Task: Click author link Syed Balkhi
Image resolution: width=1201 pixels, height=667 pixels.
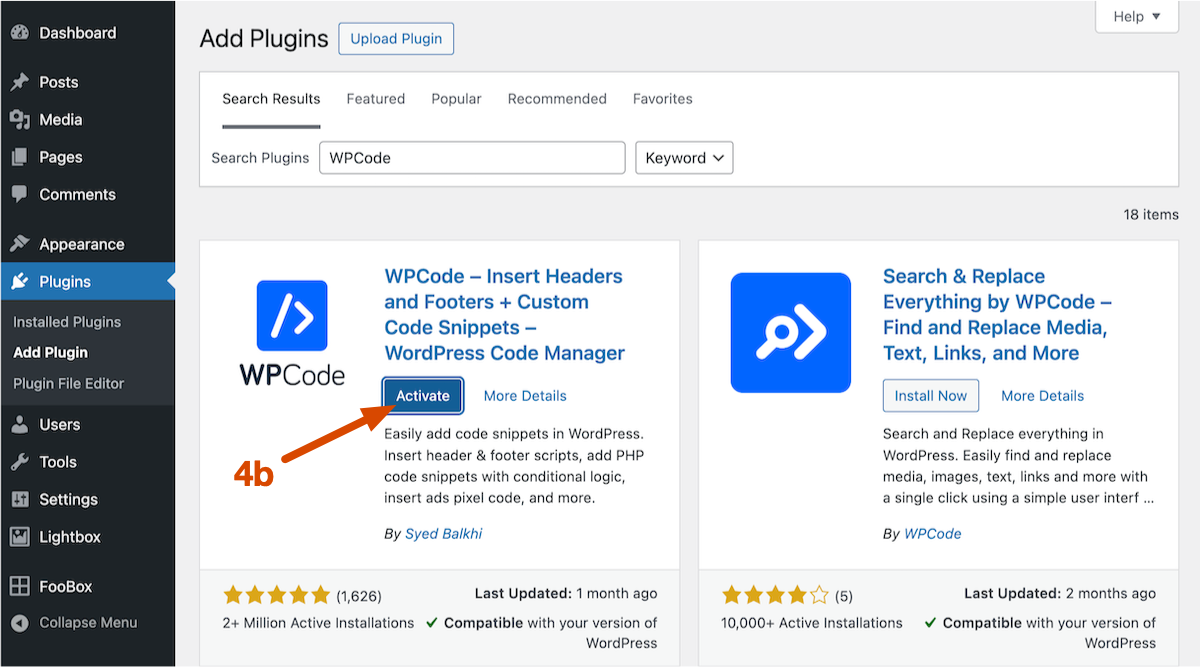Action: pos(443,534)
